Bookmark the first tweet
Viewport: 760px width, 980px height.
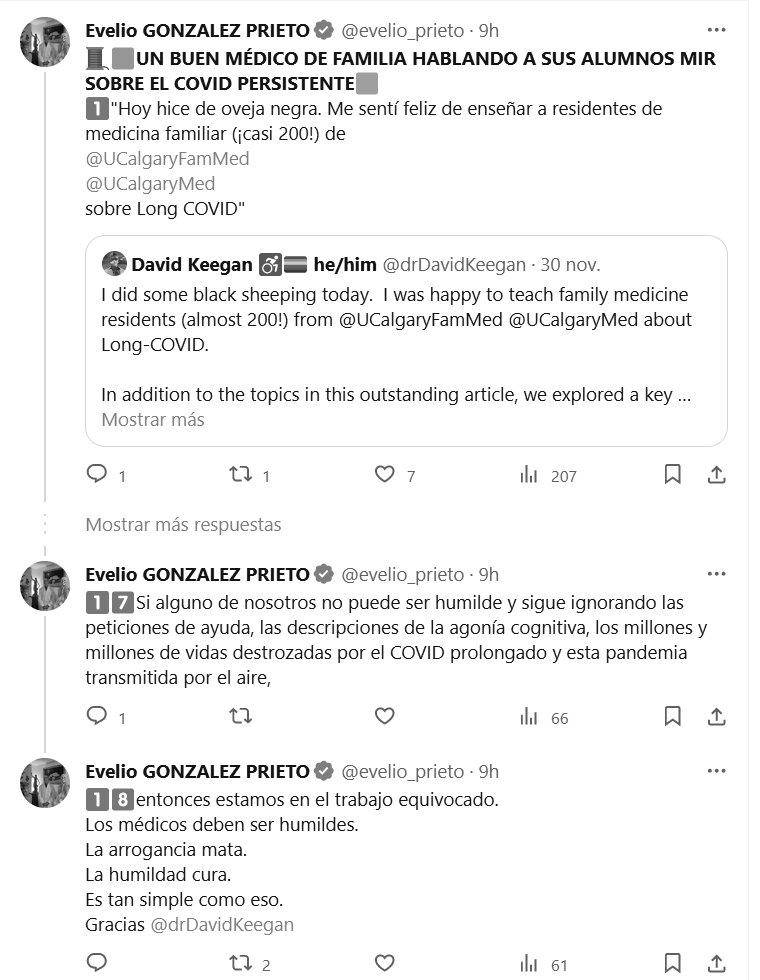pyautogui.click(x=673, y=475)
